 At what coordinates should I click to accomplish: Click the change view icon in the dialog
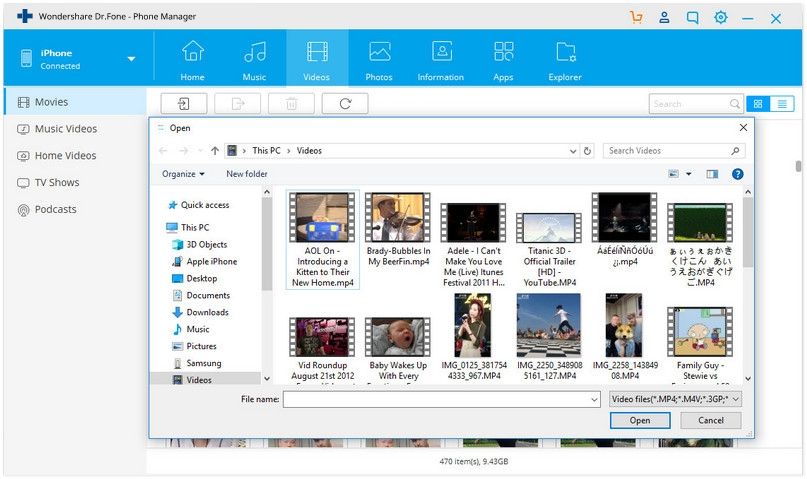673,174
